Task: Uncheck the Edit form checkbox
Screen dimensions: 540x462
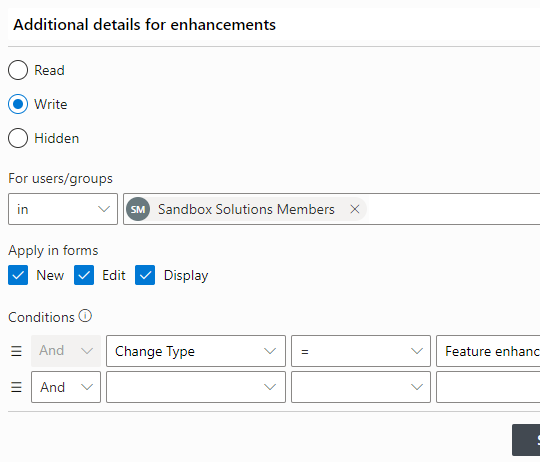Action: (84, 275)
